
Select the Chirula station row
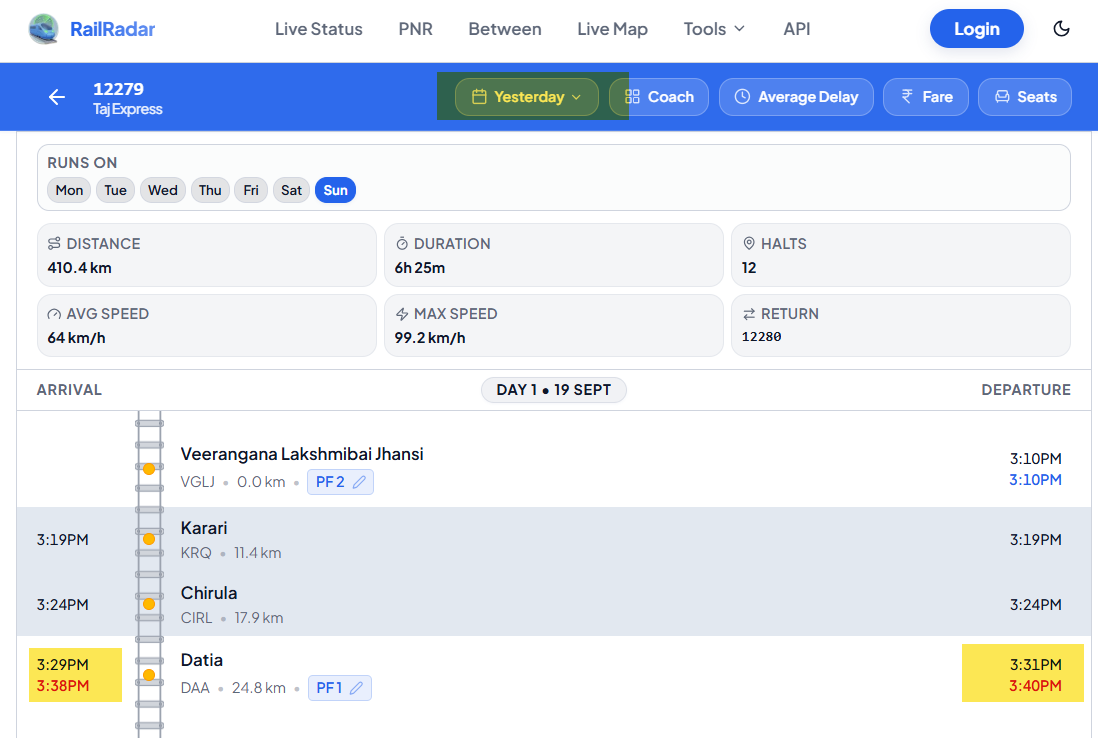click(x=554, y=604)
